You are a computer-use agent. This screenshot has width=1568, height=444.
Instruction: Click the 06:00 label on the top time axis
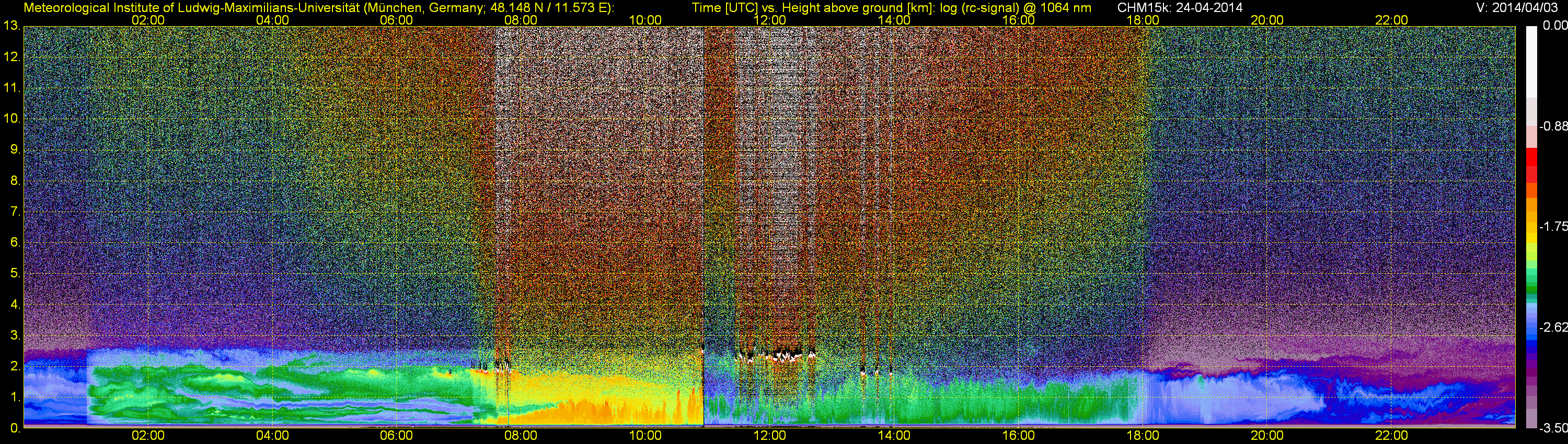[x=396, y=20]
